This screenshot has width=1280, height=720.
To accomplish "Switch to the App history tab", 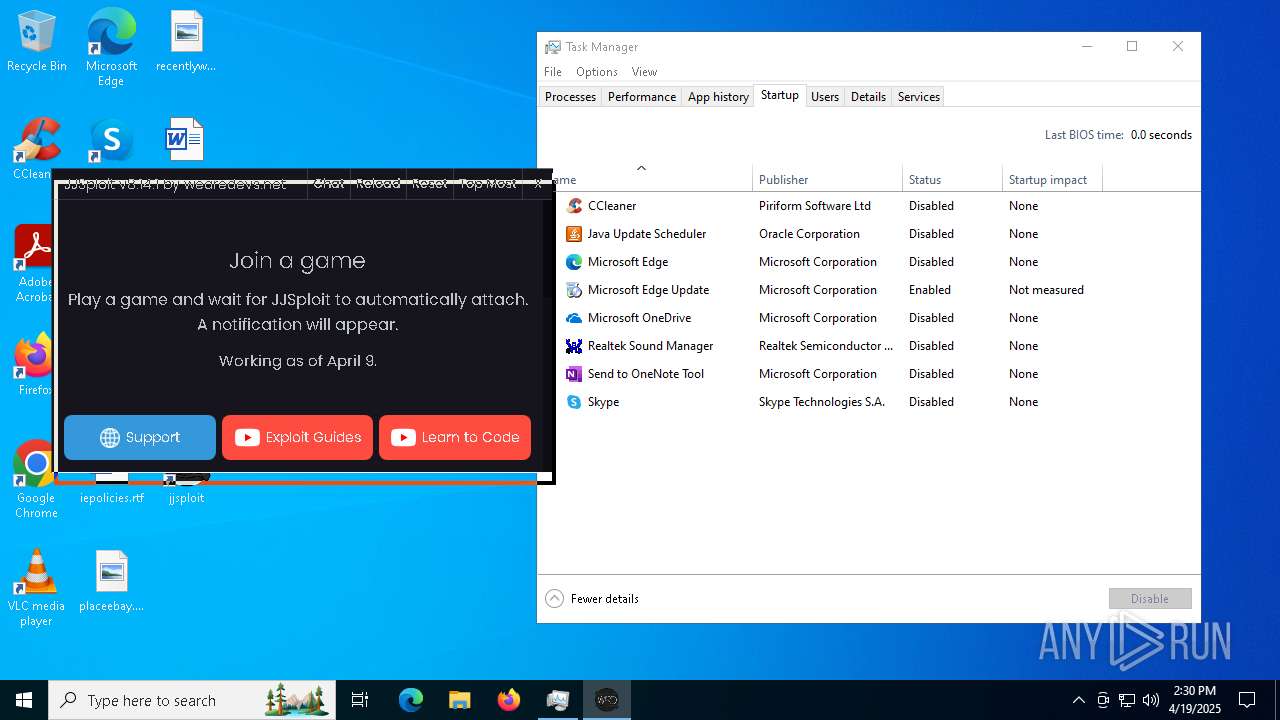I will 718,97.
